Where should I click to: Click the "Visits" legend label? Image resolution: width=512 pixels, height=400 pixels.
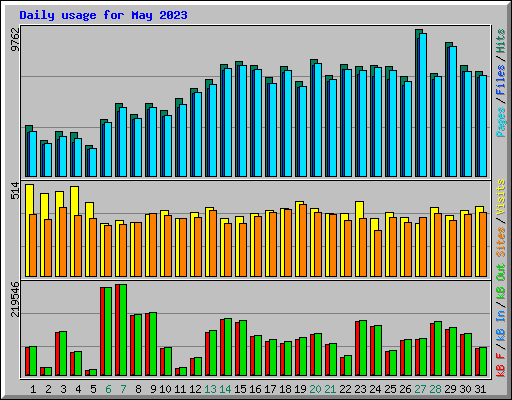pyautogui.click(x=501, y=197)
